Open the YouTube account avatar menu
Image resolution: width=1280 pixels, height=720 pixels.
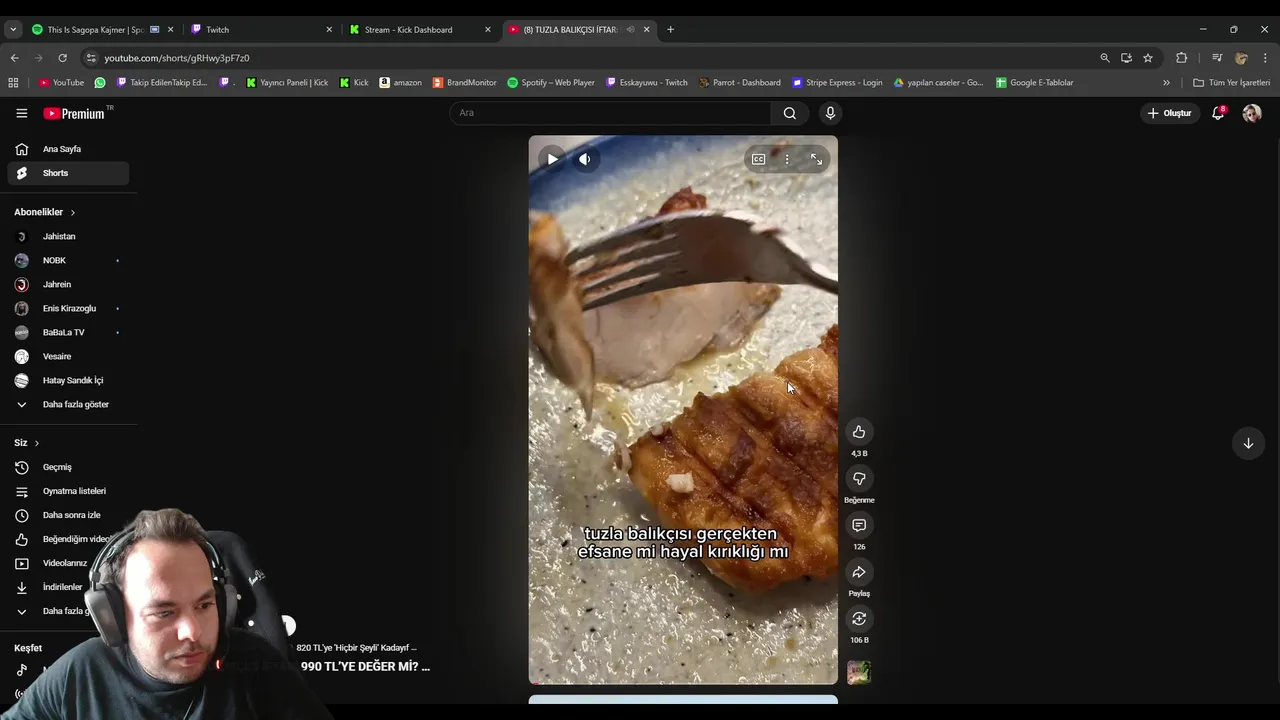coord(1252,113)
